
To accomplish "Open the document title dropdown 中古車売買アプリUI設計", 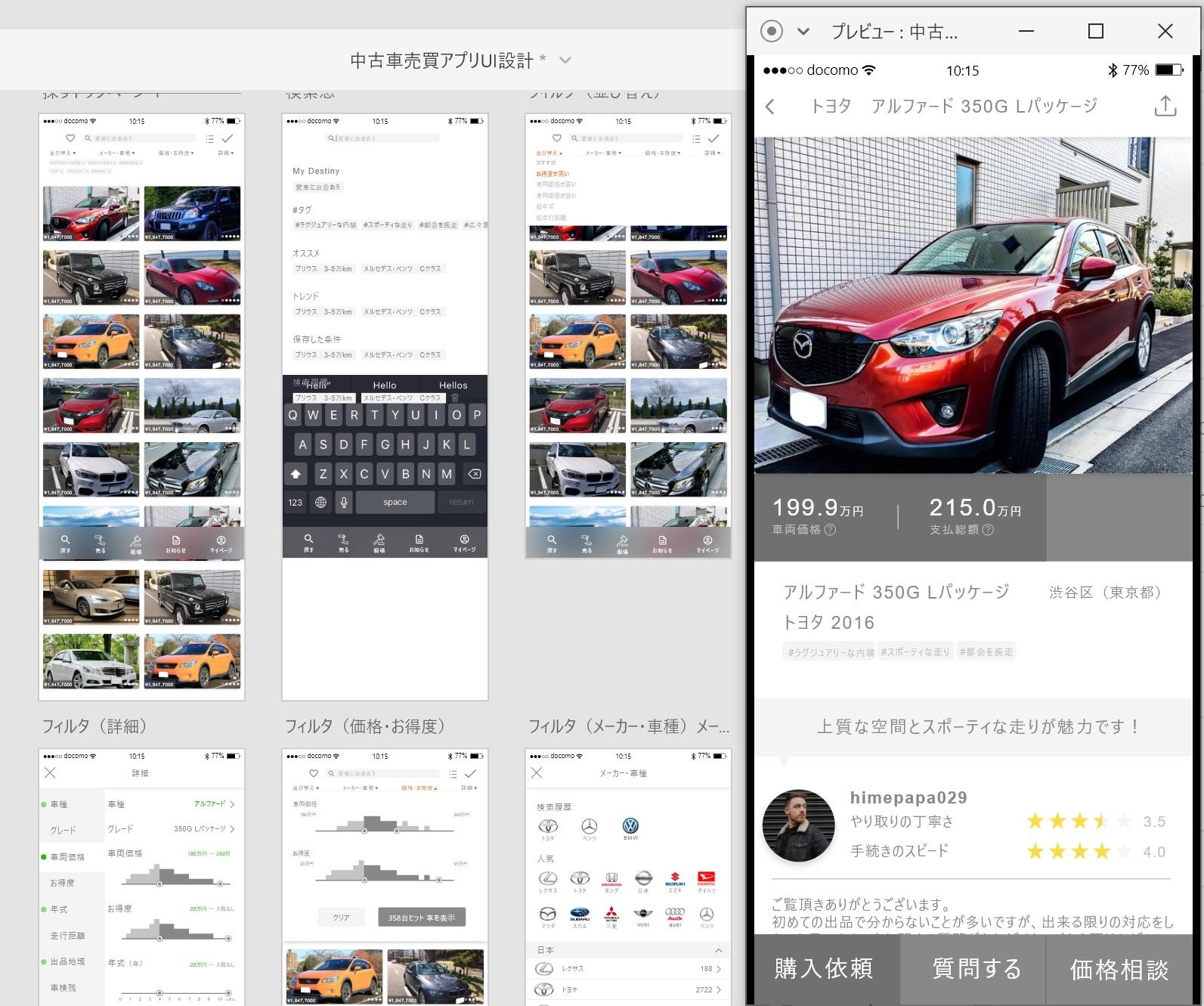I will pos(565,60).
